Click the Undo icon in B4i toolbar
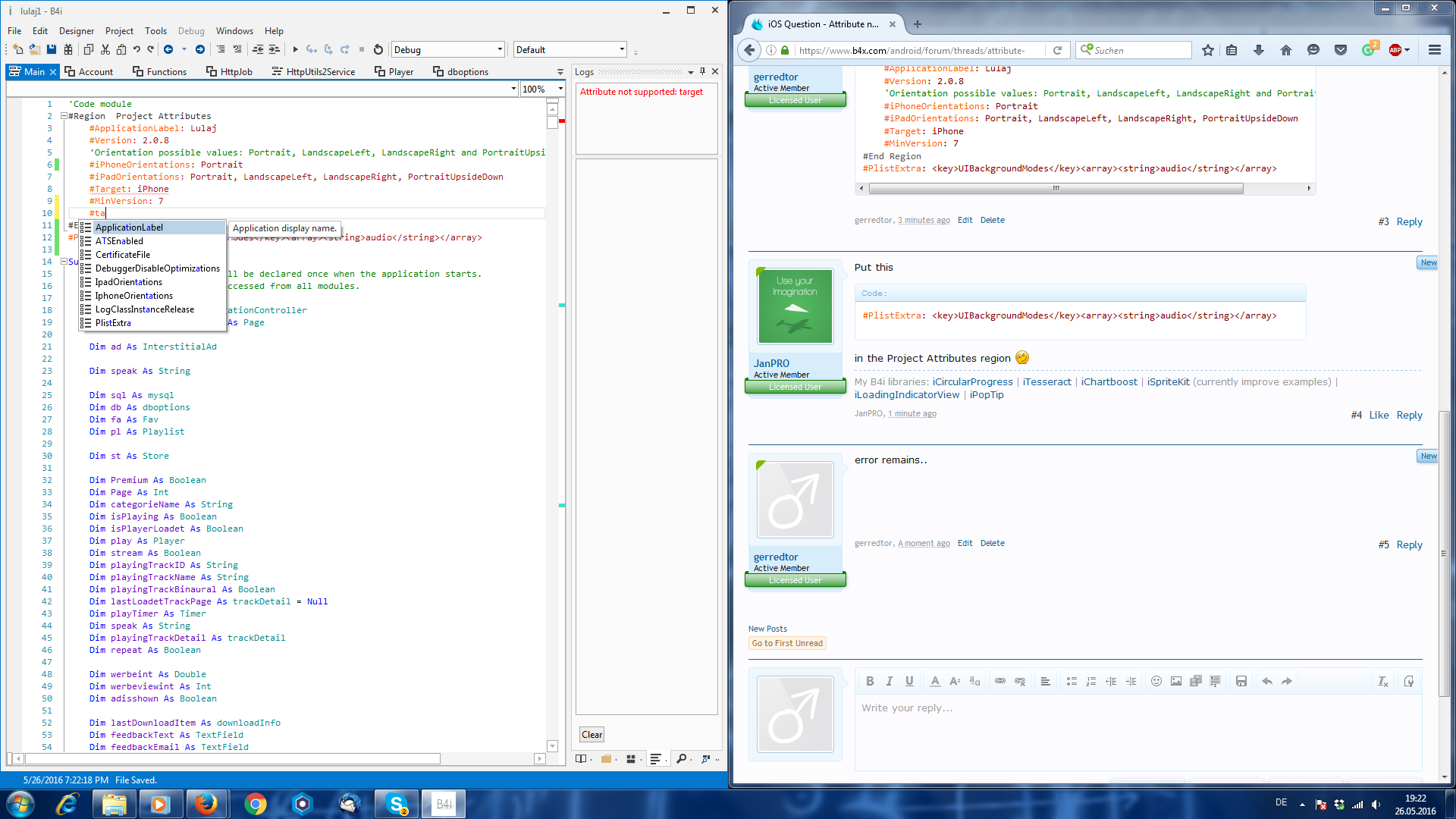The image size is (1456, 819). click(x=136, y=50)
